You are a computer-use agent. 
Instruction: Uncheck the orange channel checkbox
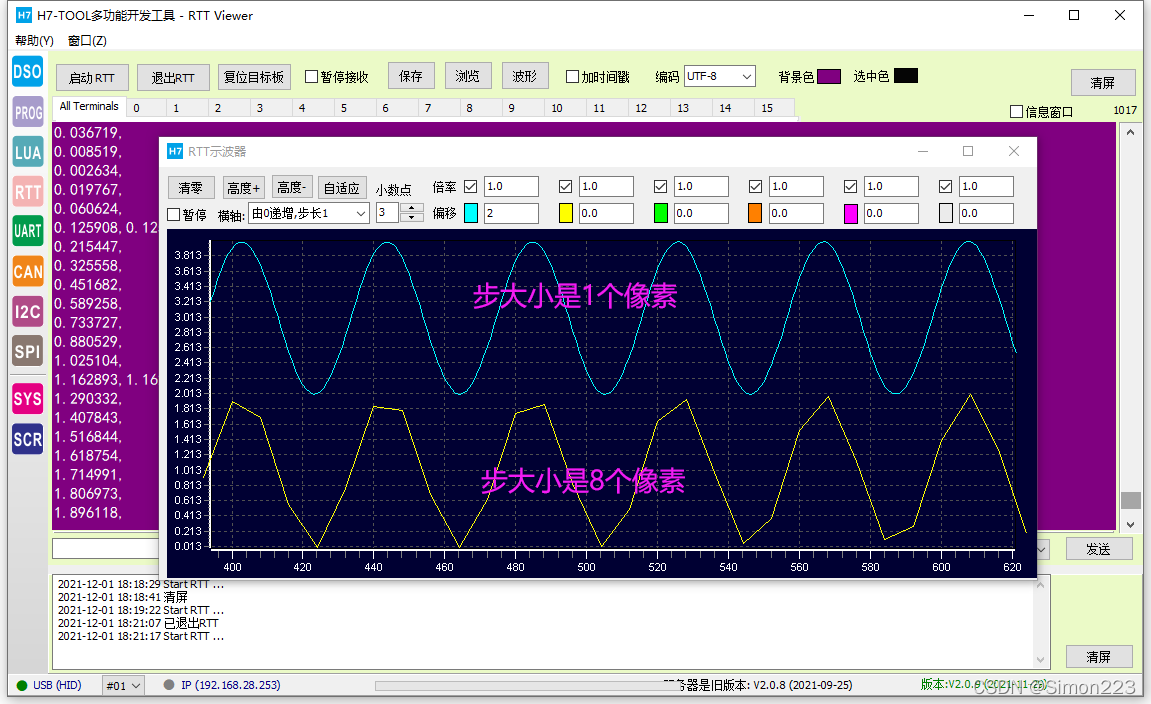coord(755,186)
